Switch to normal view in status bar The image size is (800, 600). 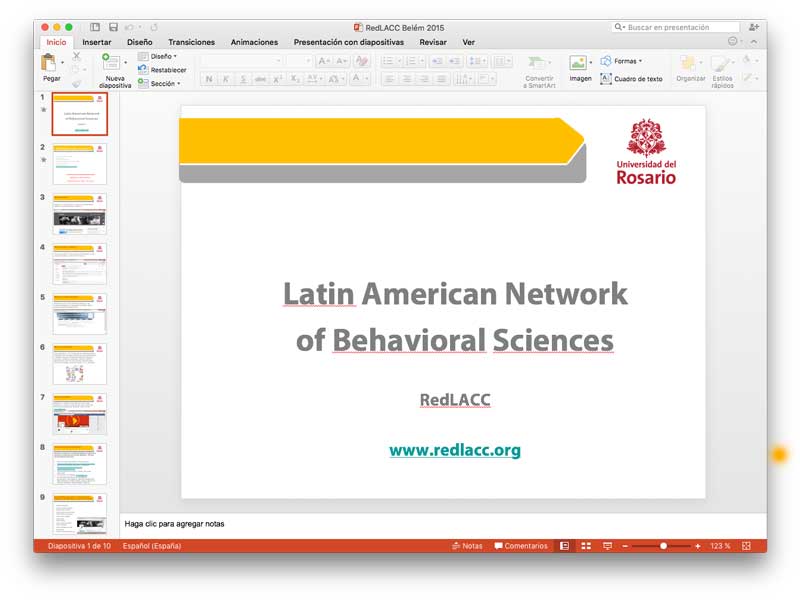point(565,546)
